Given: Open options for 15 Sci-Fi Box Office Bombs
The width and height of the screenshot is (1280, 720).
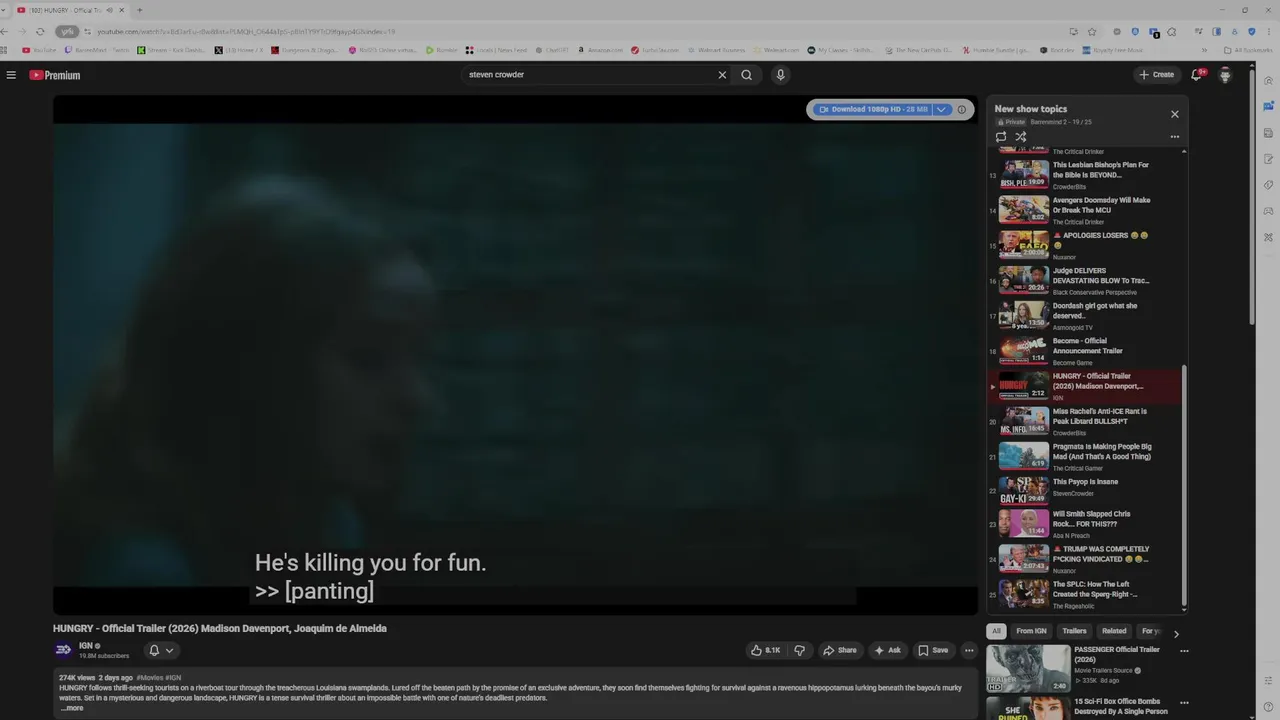Looking at the screenshot, I should 1184,703.
